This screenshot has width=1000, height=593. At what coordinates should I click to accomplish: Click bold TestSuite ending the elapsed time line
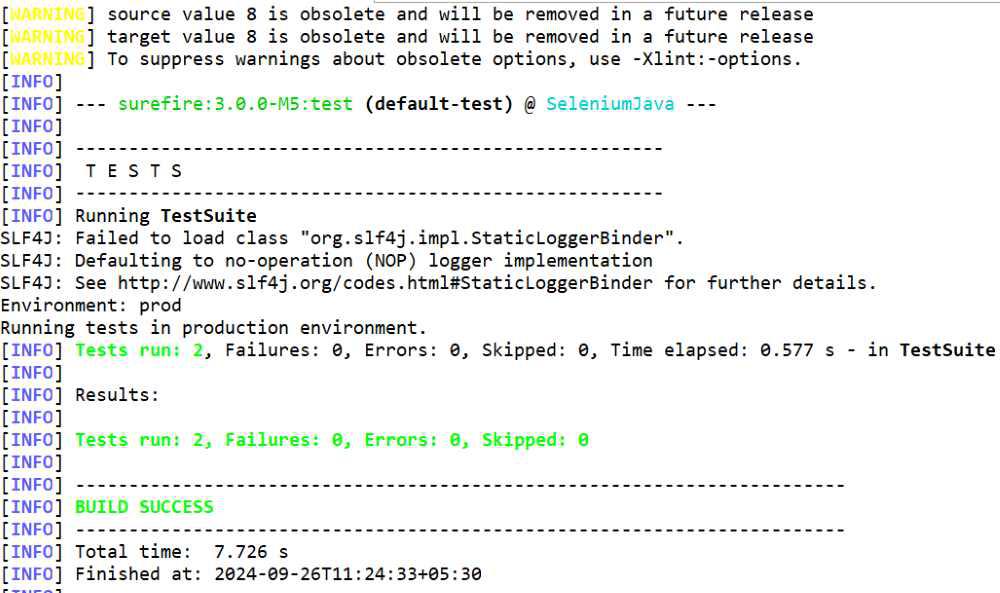point(947,350)
